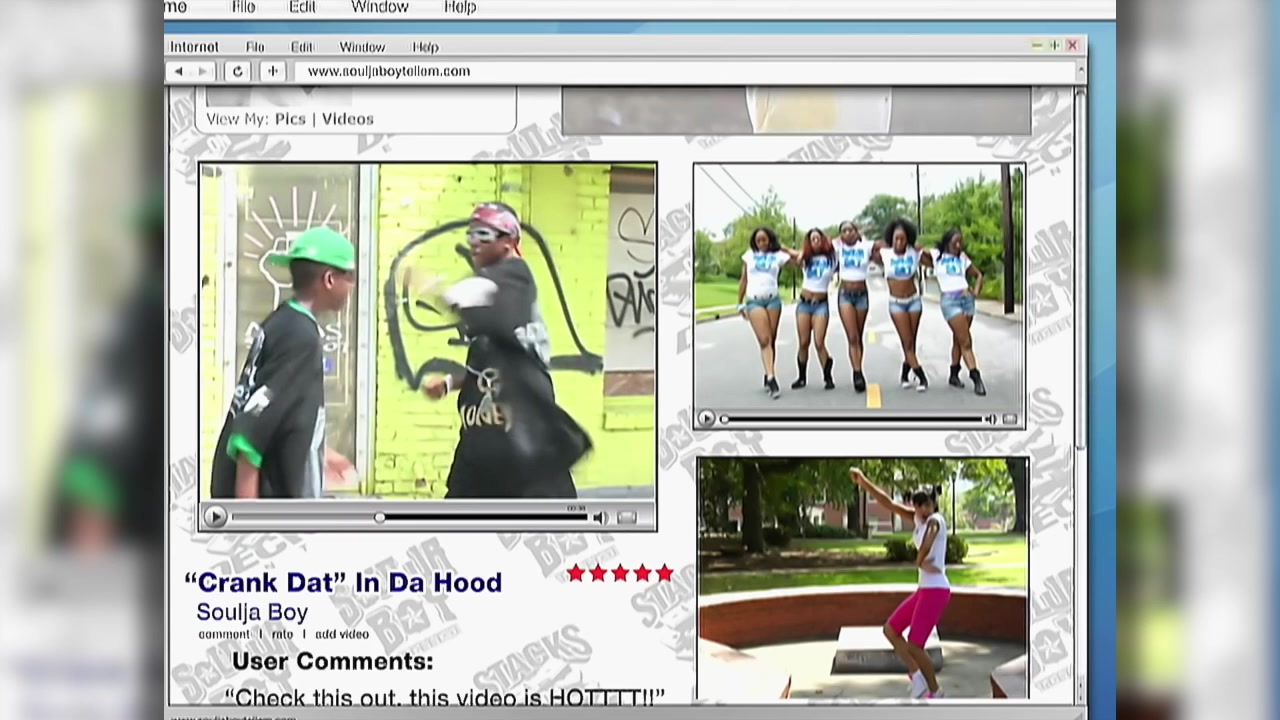Click the Crank Dat main video frame
The image size is (1280, 720).
(428, 332)
